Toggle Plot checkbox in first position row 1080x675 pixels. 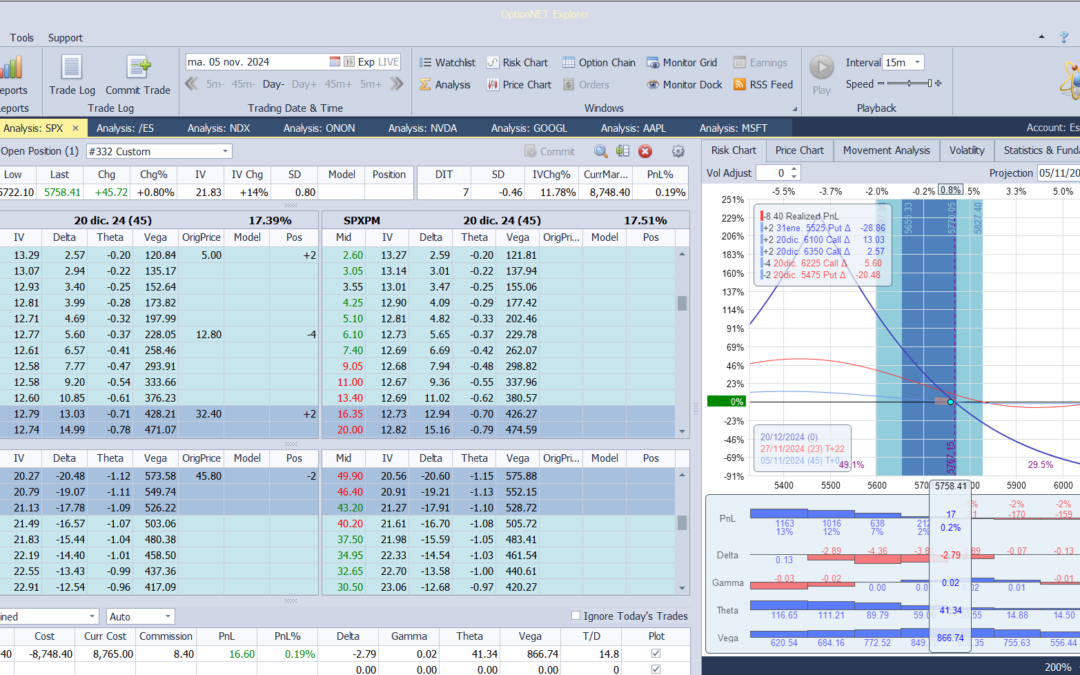point(656,653)
